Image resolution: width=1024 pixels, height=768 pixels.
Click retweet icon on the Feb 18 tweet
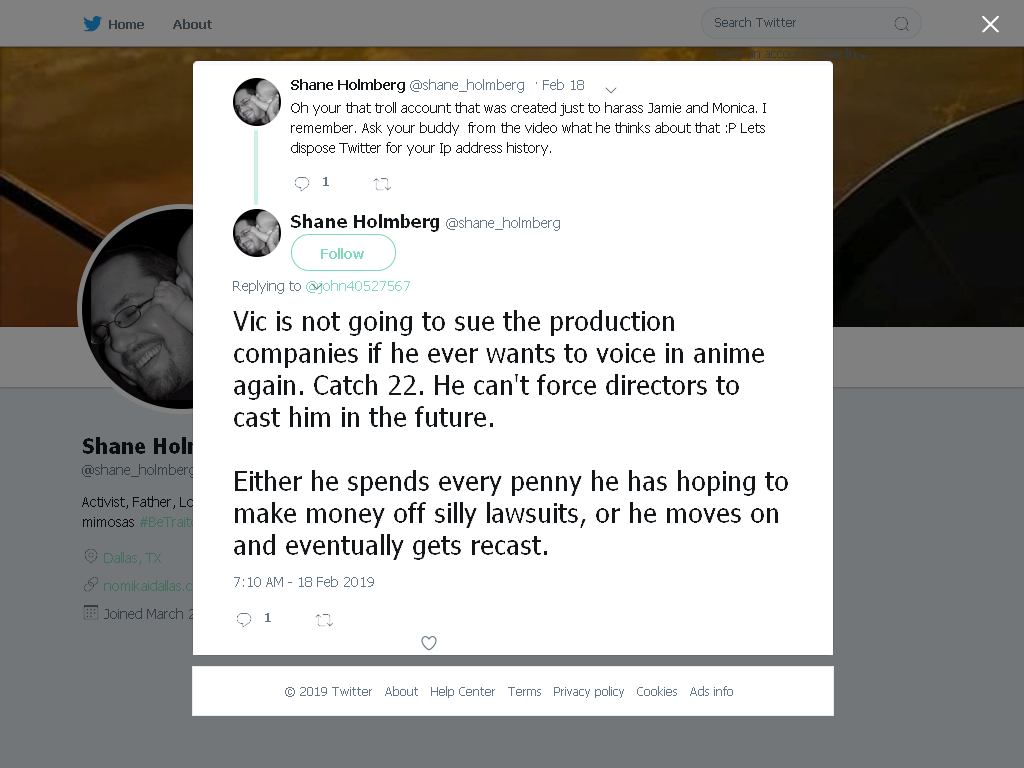tap(382, 184)
